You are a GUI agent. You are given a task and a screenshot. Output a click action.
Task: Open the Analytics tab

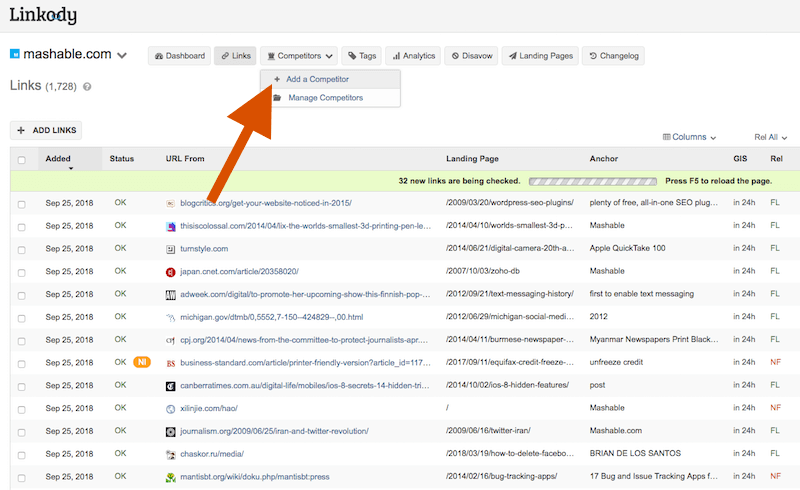click(x=413, y=56)
